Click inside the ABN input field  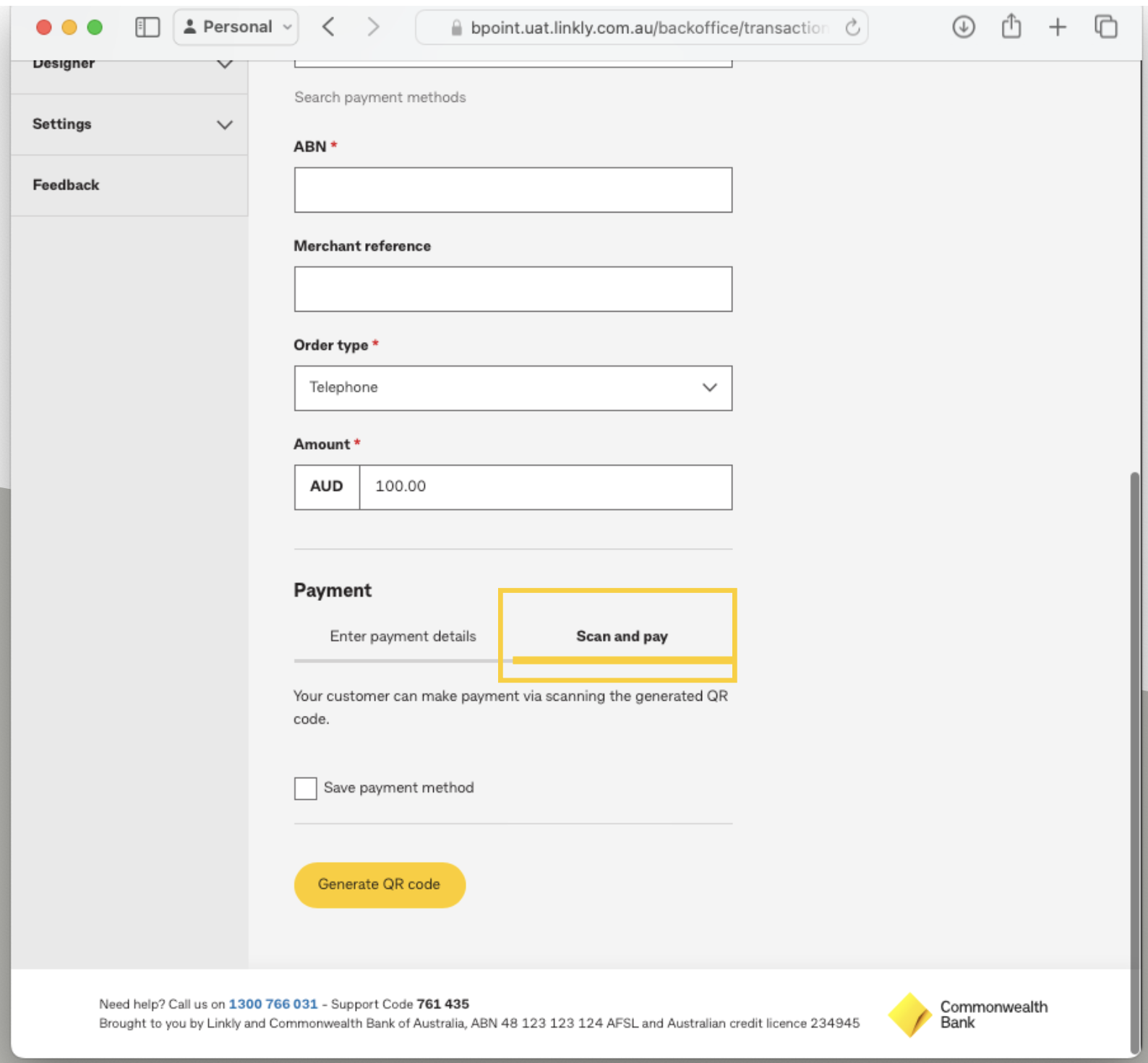(x=513, y=189)
